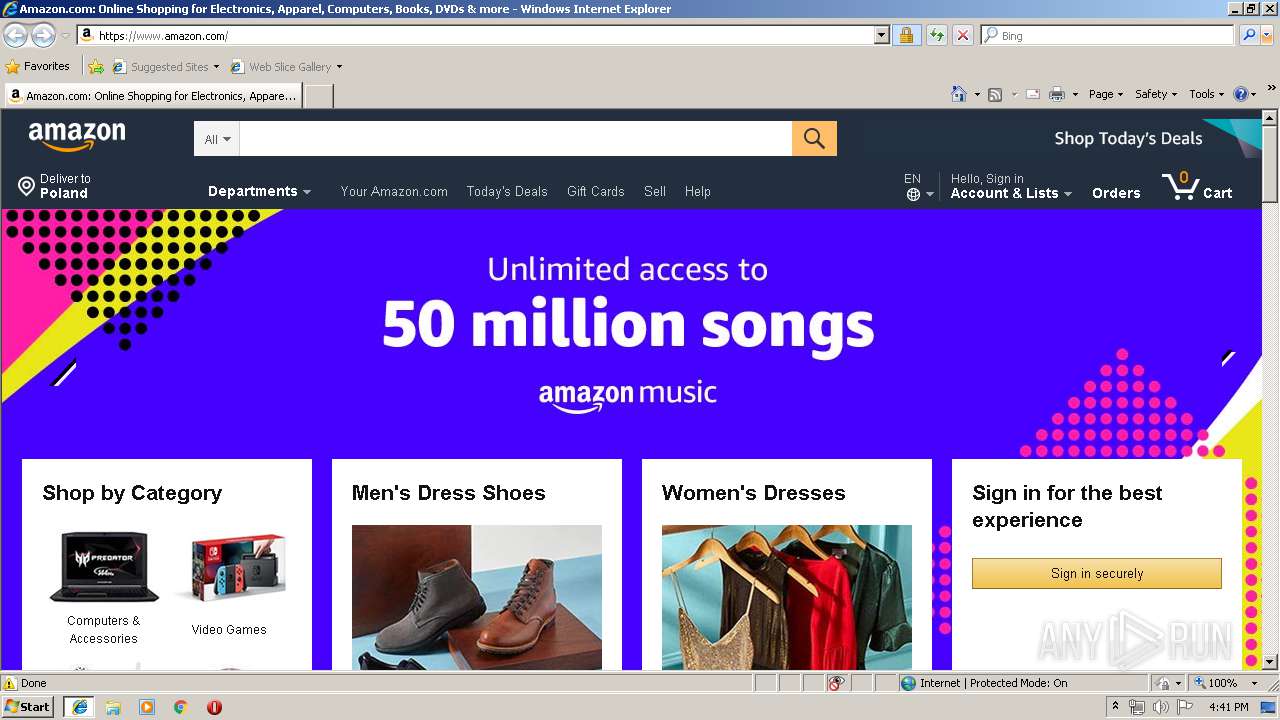Open the Tools menu
Screen dimensions: 1280x720
pos(1206,94)
